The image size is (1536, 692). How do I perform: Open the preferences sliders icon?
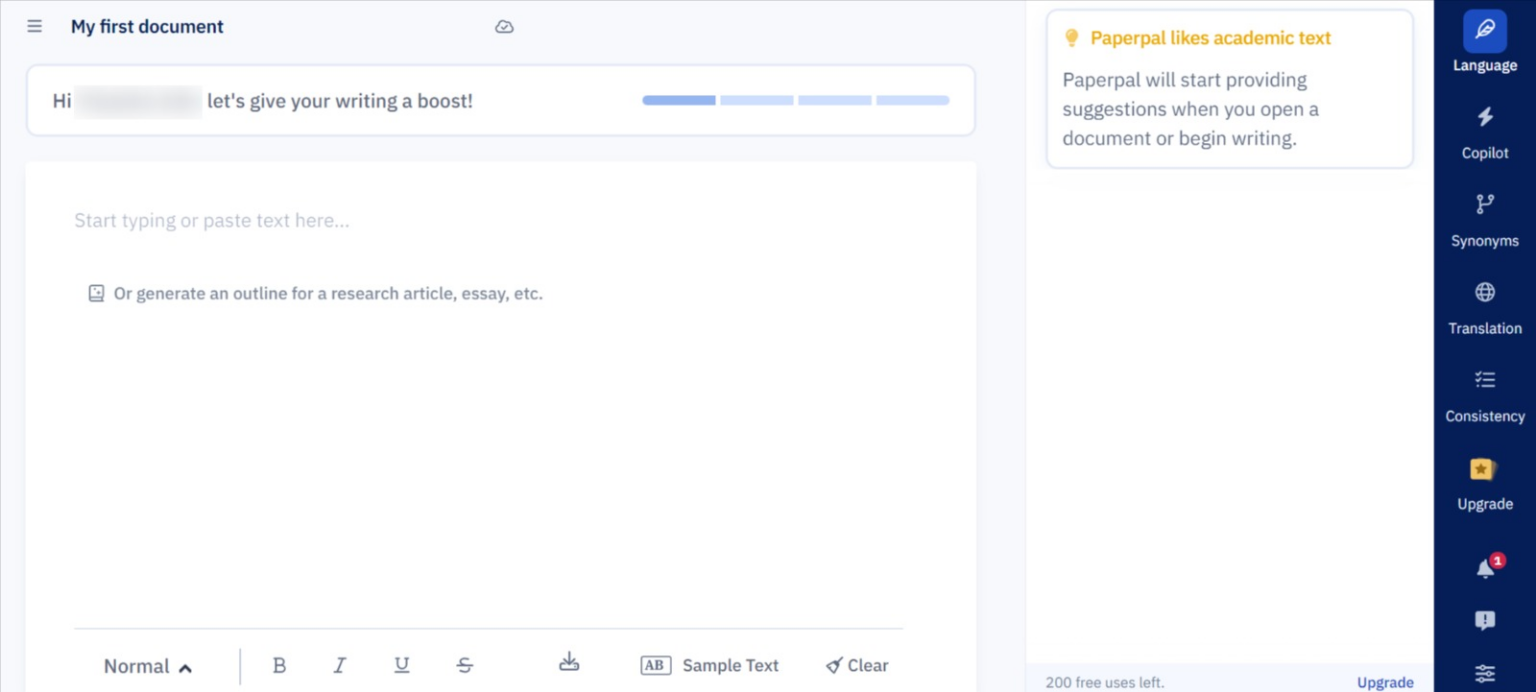click(x=1484, y=673)
